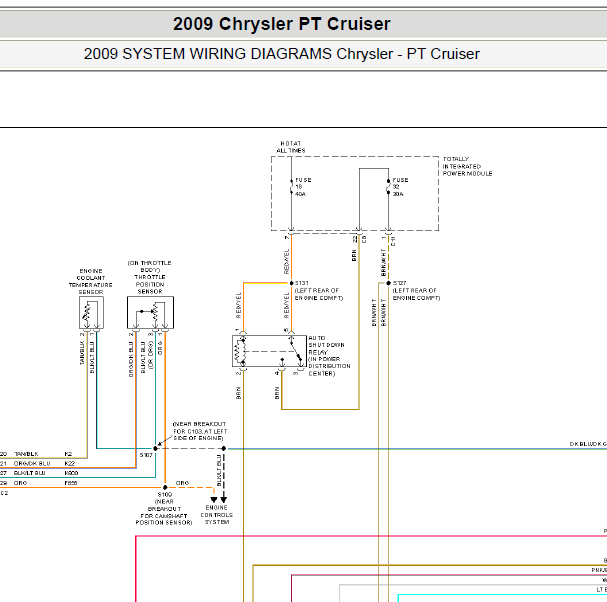Click the "THROTTLE POSITION SENSOR" label
607x602 pixels.
(x=149, y=284)
